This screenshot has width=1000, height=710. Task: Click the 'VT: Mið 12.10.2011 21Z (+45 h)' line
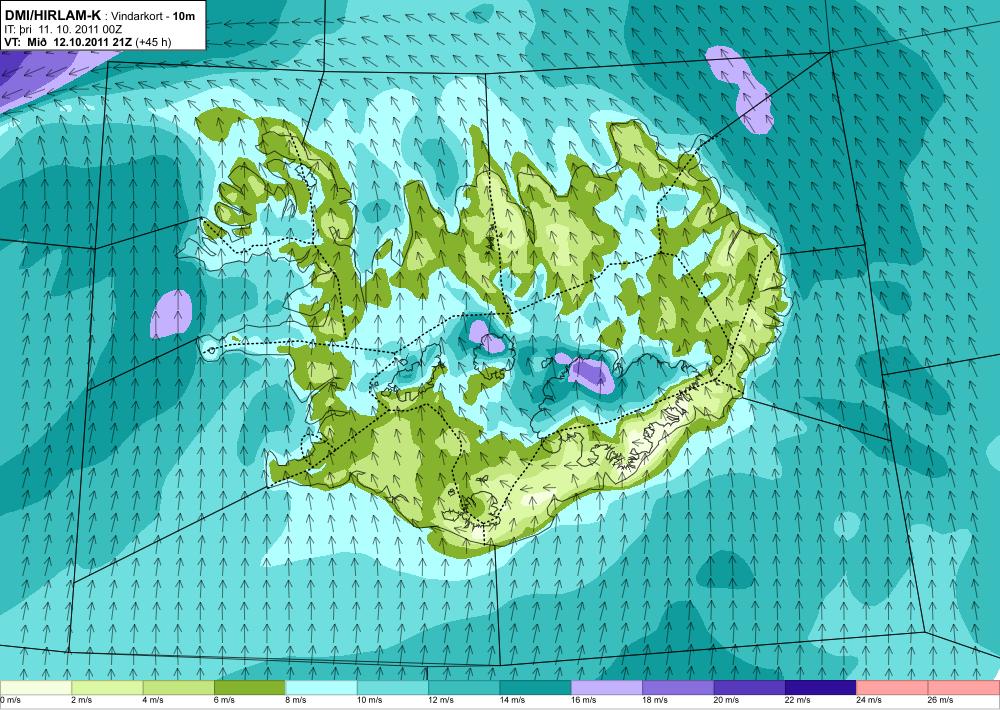point(87,42)
